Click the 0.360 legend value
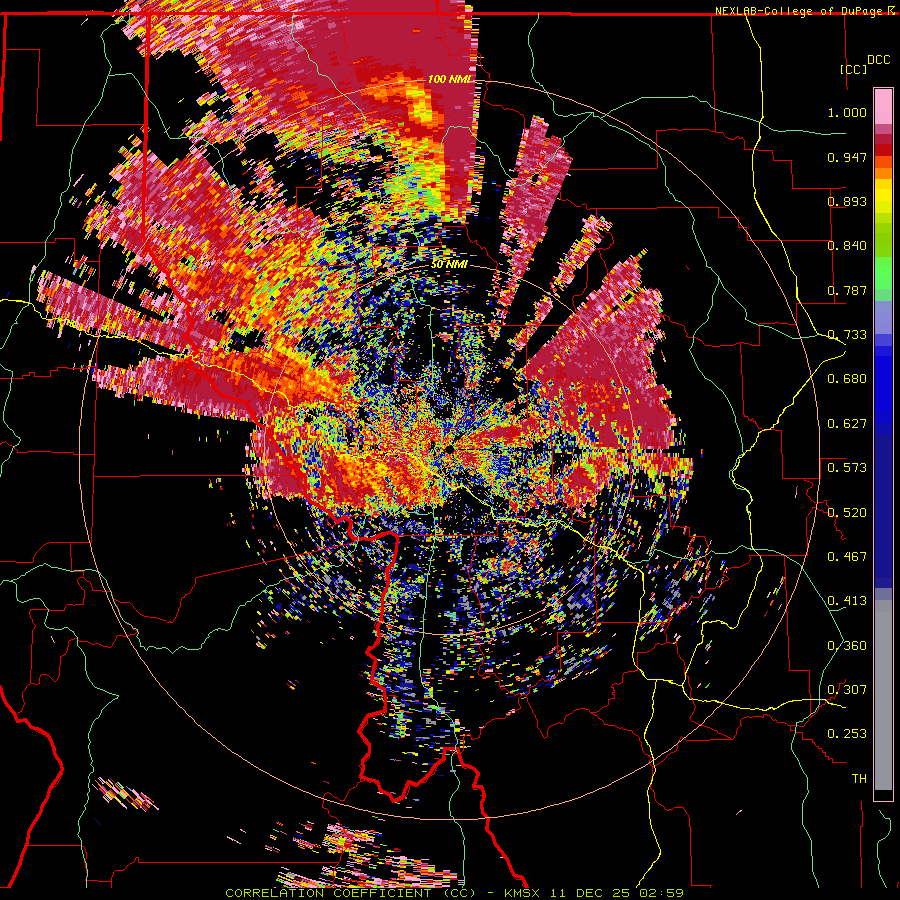This screenshot has height=900, width=900. (847, 646)
